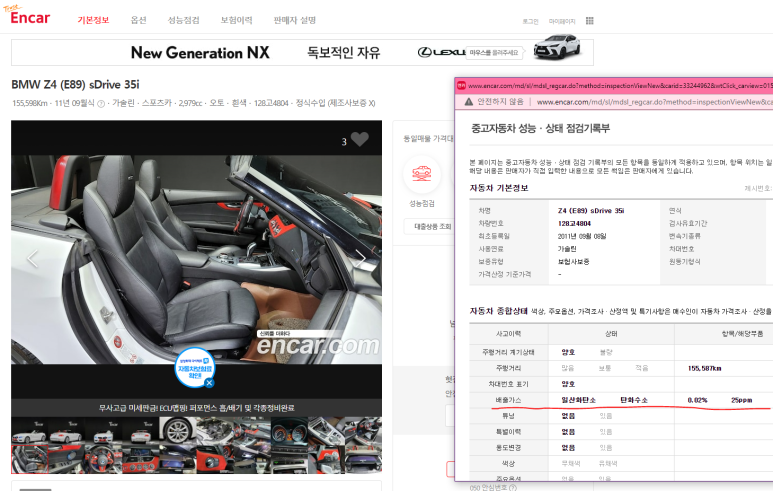Click the 특별이력 row label
Screen dimensions: 773x491
508,431
